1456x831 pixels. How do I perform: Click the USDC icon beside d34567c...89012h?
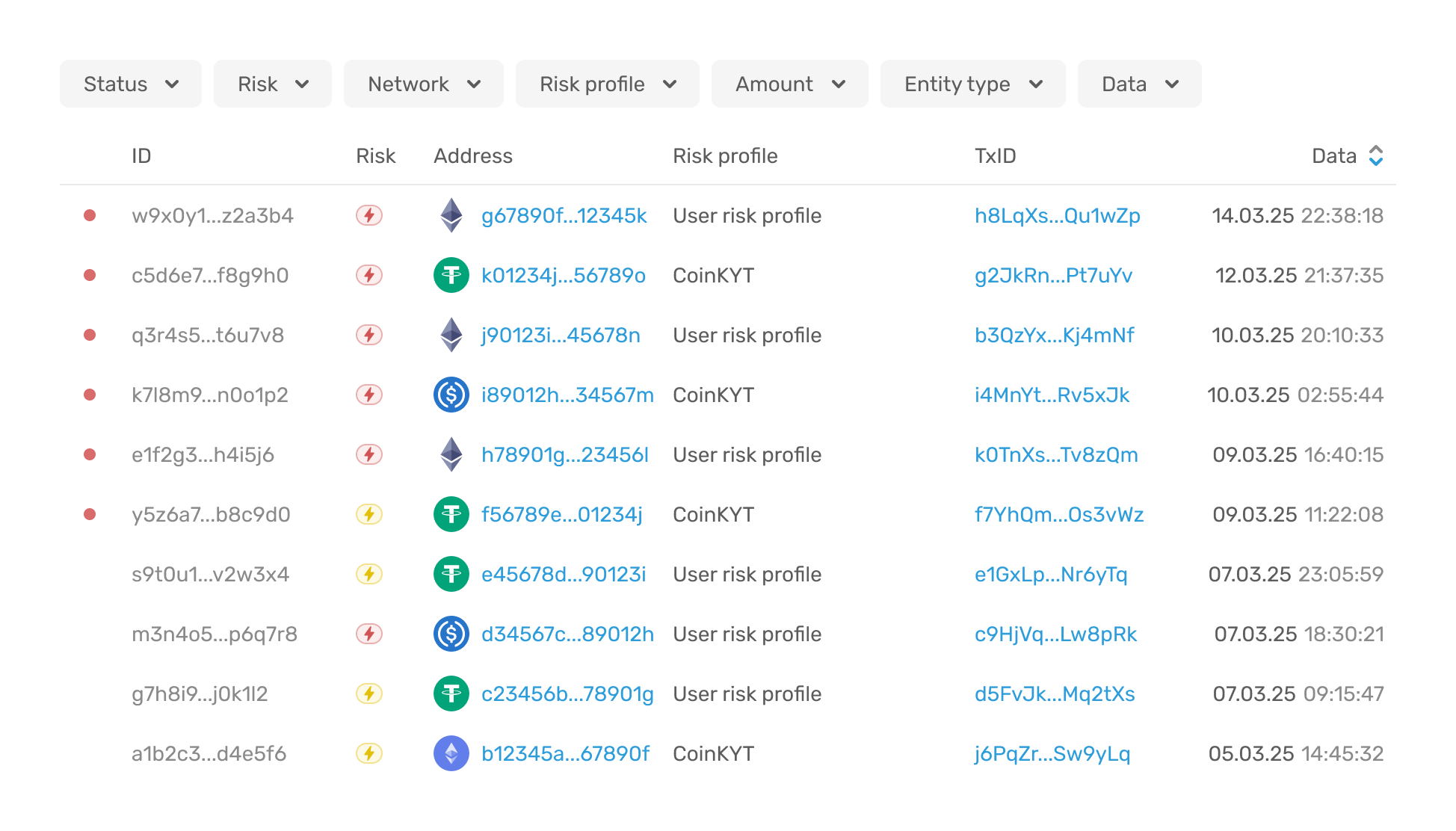pos(451,634)
